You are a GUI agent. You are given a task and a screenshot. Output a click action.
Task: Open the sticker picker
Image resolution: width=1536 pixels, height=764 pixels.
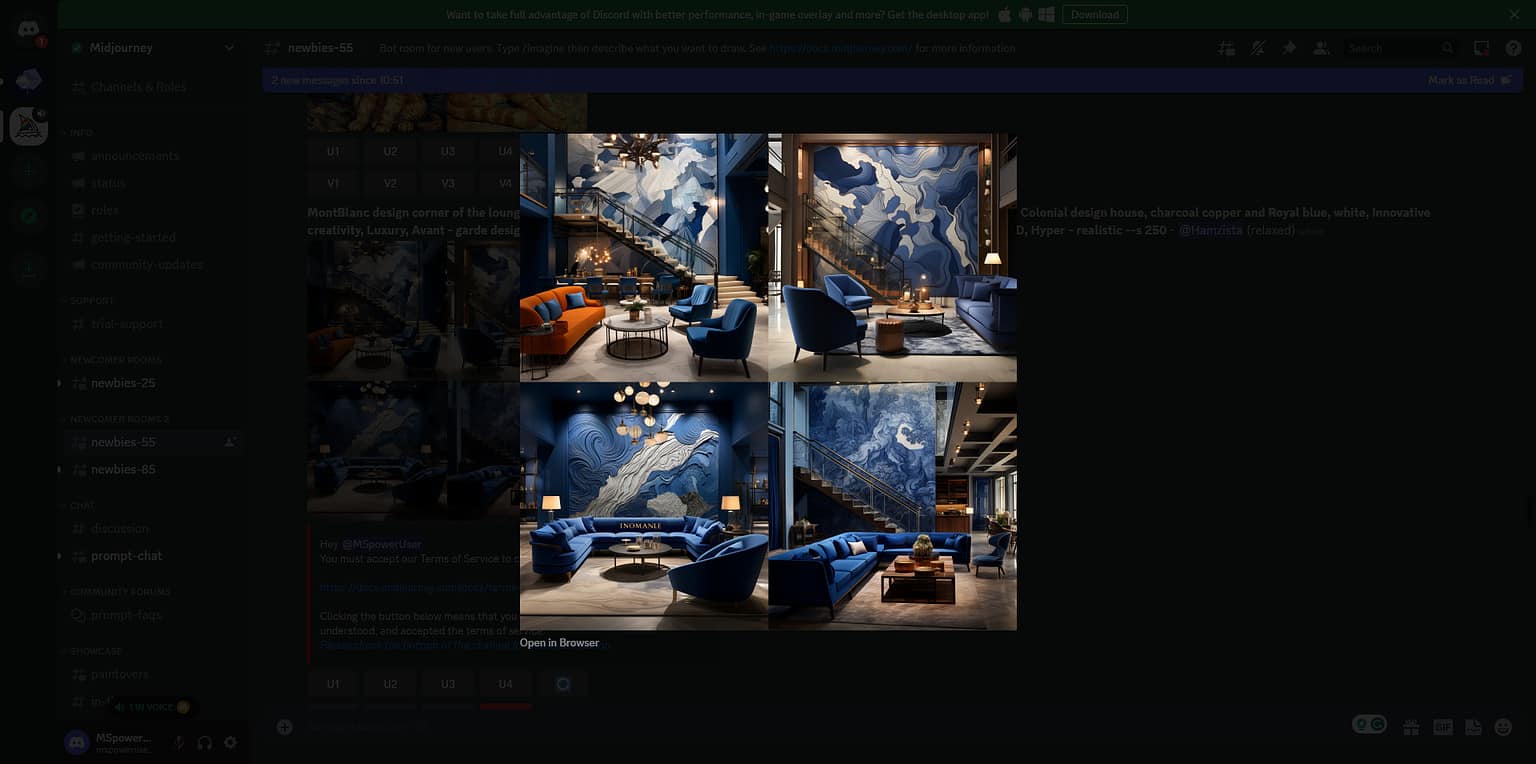1472,727
